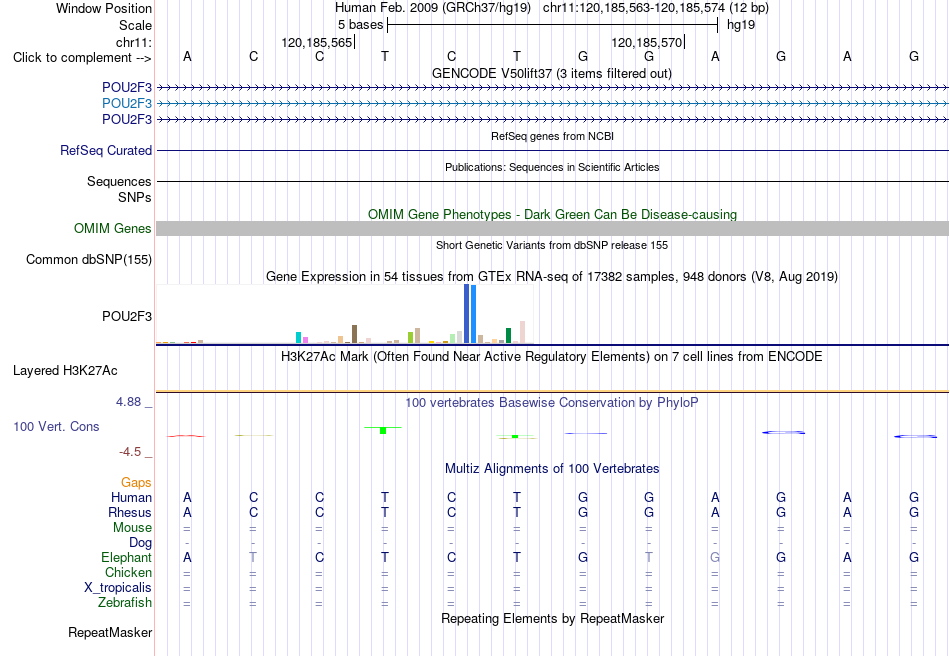950x656 pixels.
Task: Click the 120,185,570 ruler position
Action: point(646,42)
